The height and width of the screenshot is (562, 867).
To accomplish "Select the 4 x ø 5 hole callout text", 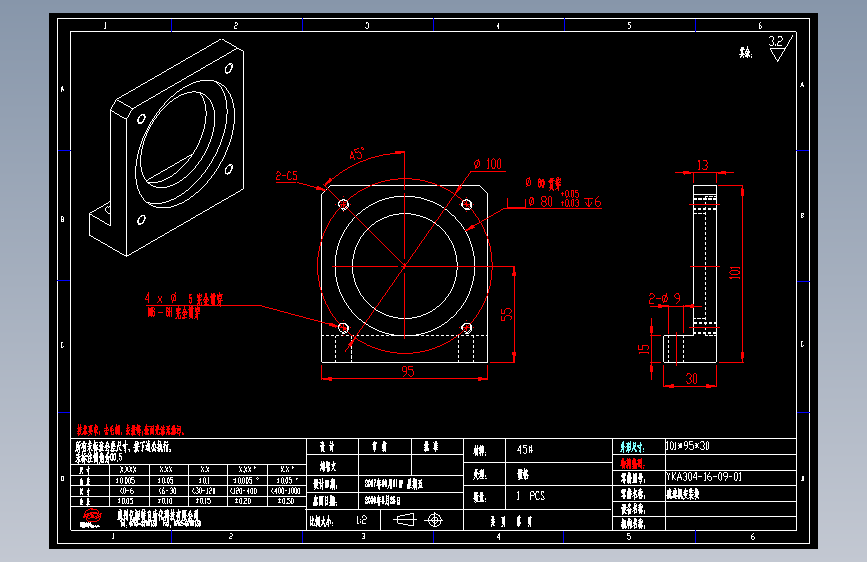I will 184,299.
